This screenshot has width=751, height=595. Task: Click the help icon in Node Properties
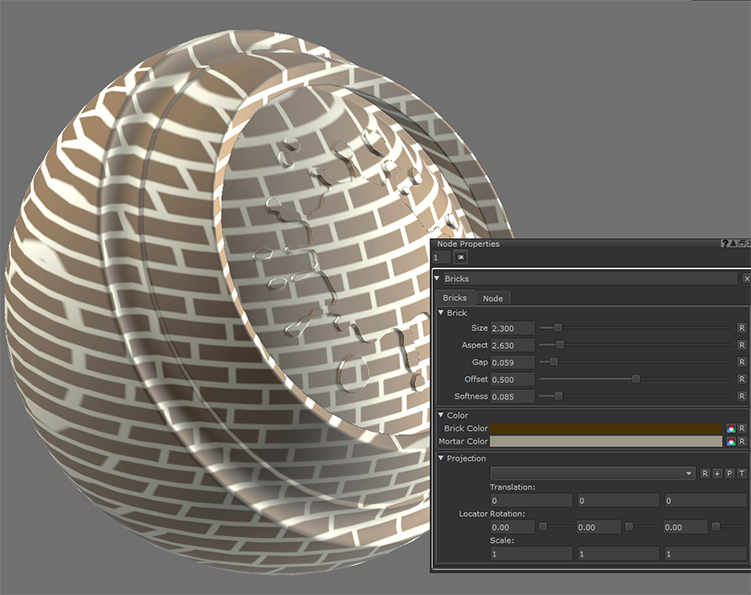click(x=724, y=244)
